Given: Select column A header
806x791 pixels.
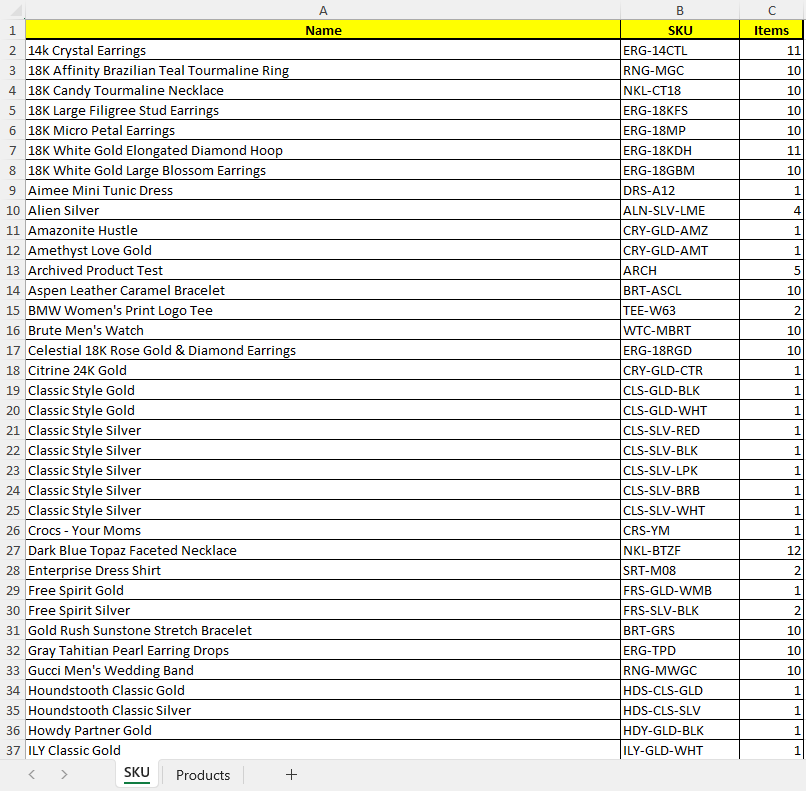Looking at the screenshot, I should click(323, 10).
